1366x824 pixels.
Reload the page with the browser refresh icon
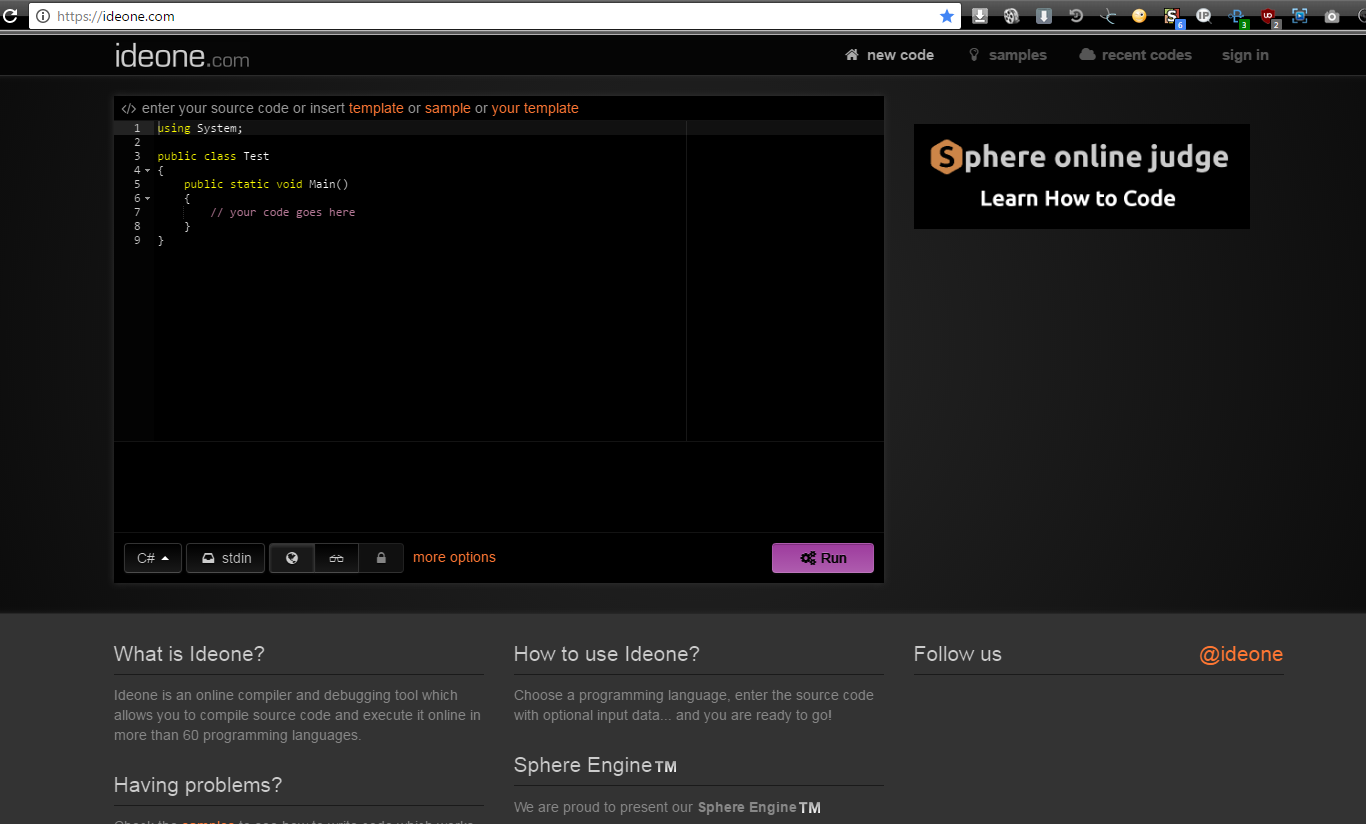11,16
